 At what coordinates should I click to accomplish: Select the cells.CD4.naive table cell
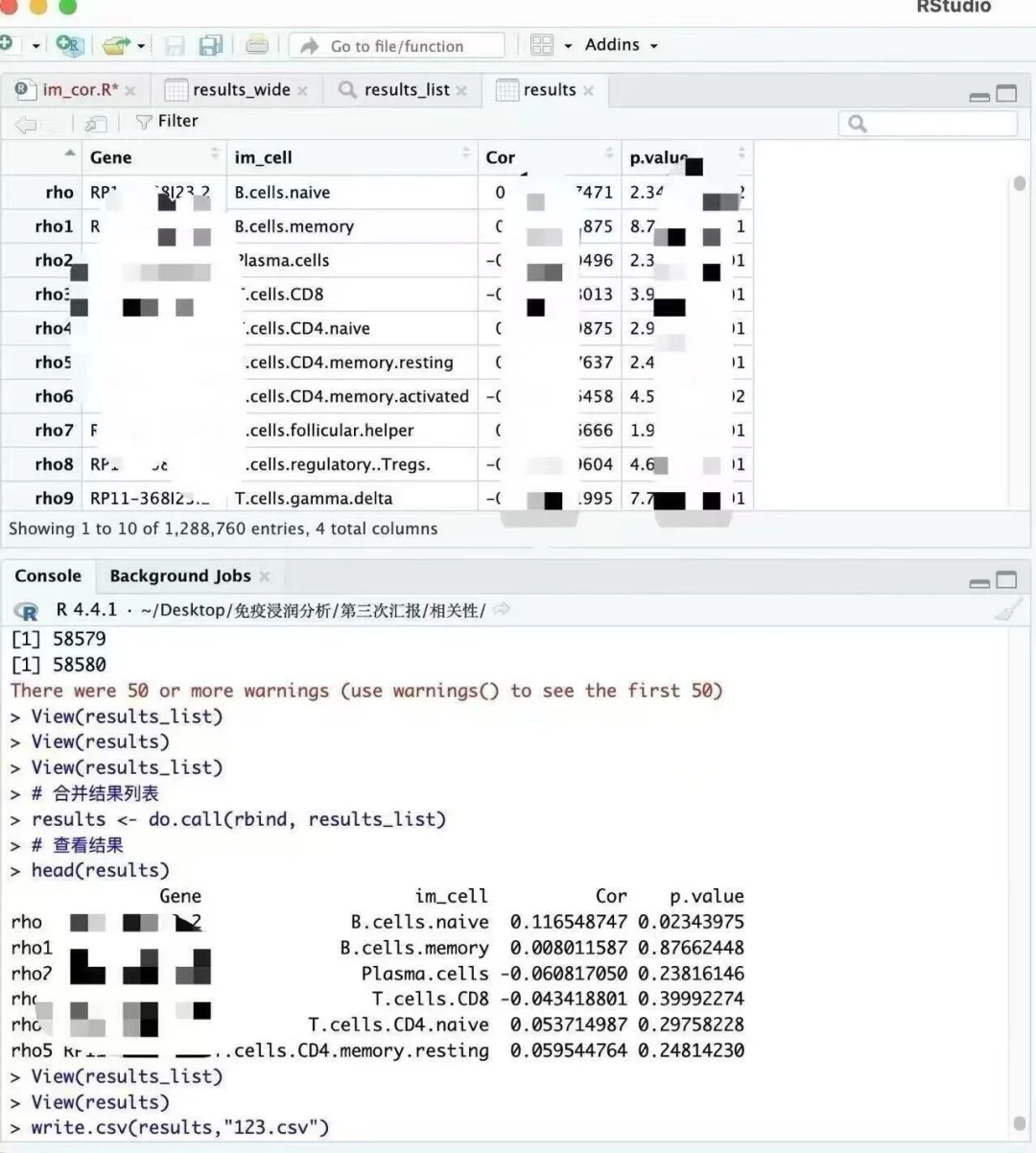(352, 328)
